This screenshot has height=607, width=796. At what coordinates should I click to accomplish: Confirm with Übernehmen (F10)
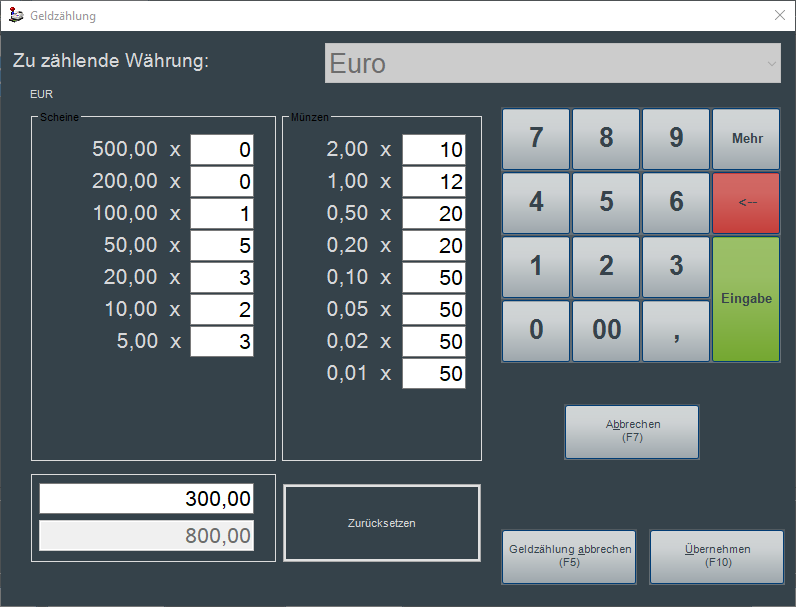click(x=716, y=556)
